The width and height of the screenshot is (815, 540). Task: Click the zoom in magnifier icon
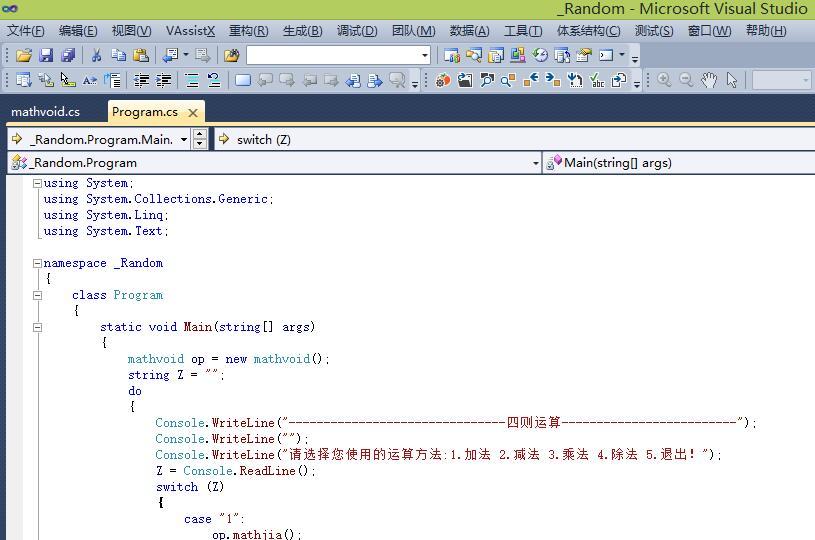click(664, 80)
